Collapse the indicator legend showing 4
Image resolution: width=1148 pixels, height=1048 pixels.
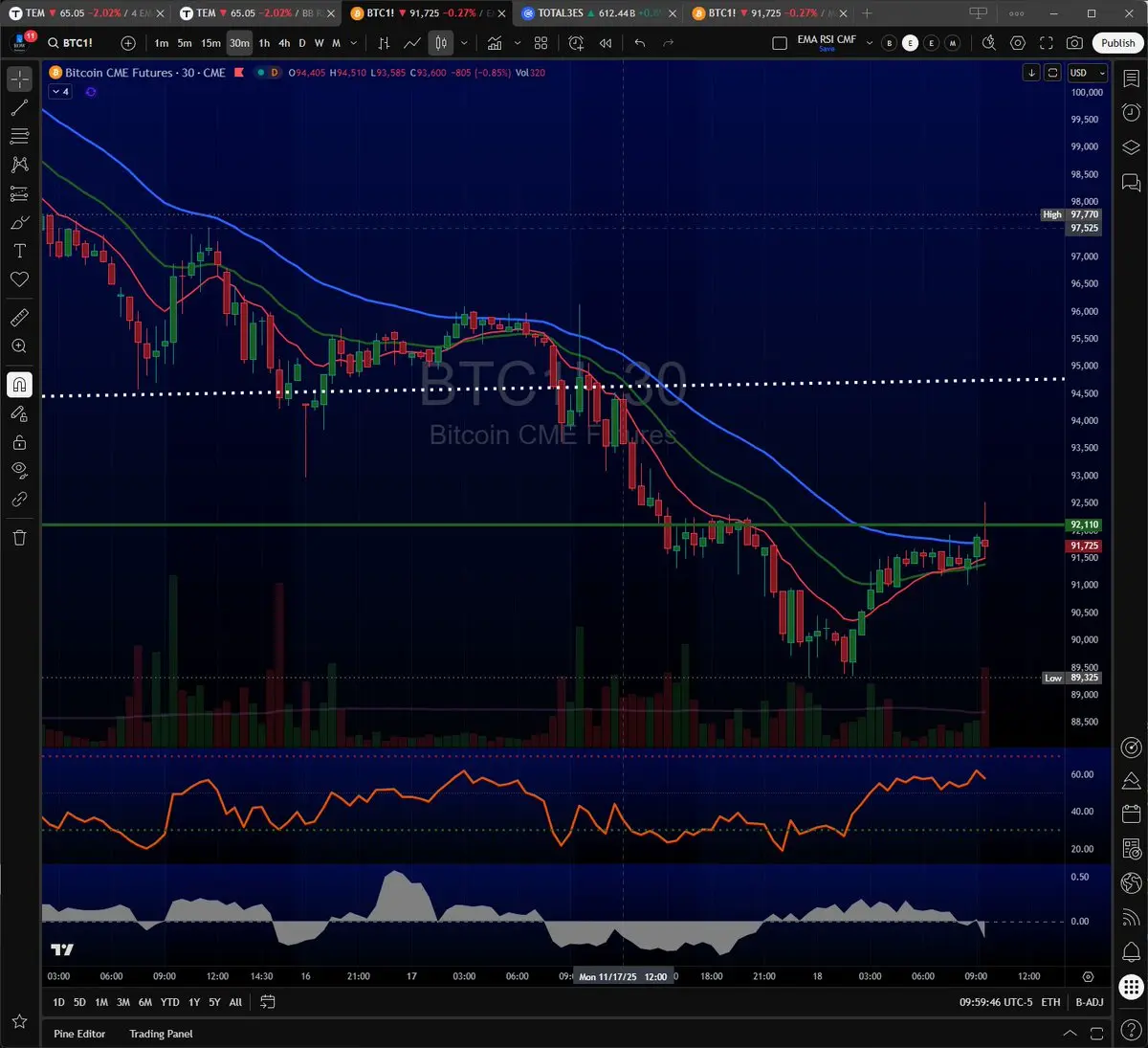(x=60, y=92)
